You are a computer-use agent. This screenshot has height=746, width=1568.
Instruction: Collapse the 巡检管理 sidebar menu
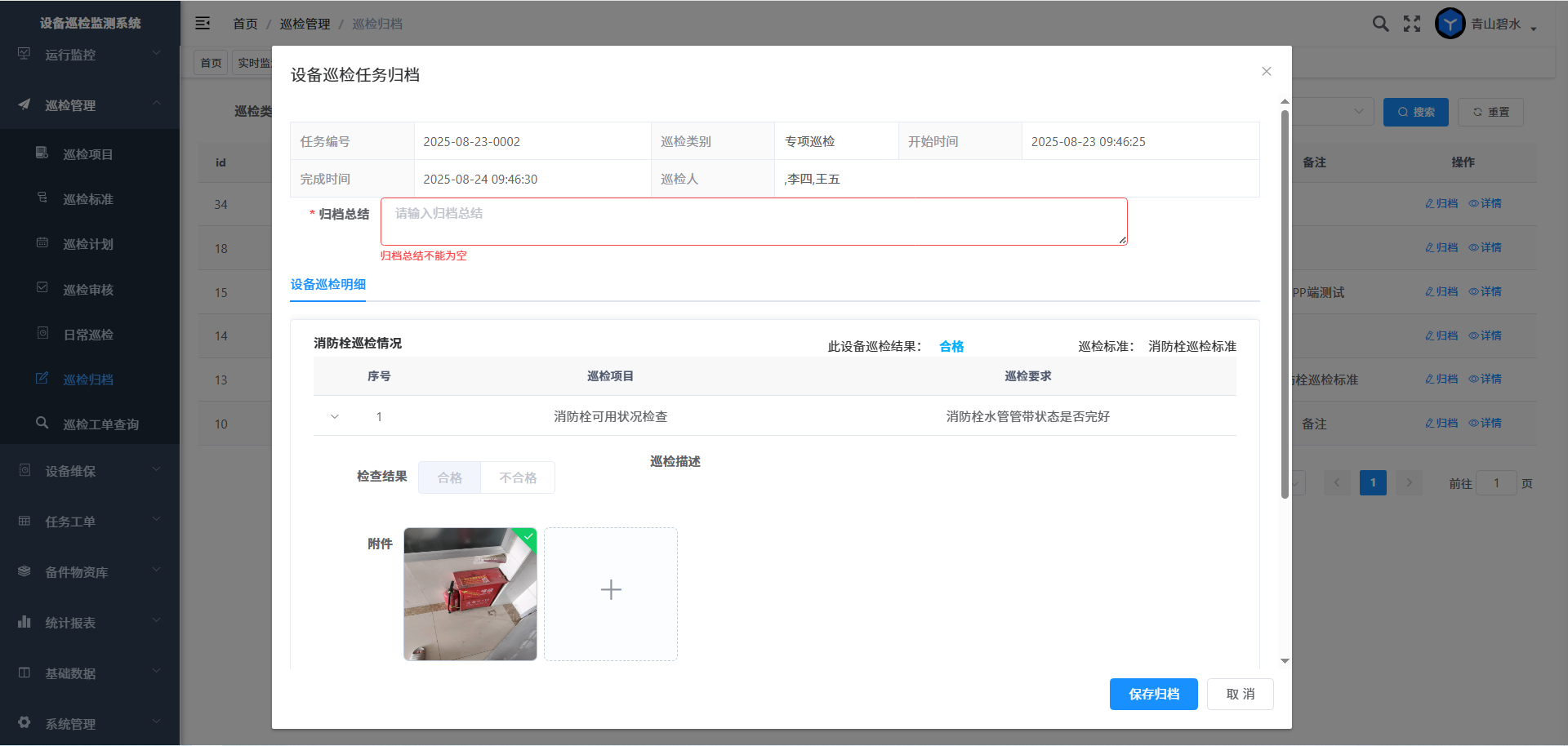pos(90,105)
